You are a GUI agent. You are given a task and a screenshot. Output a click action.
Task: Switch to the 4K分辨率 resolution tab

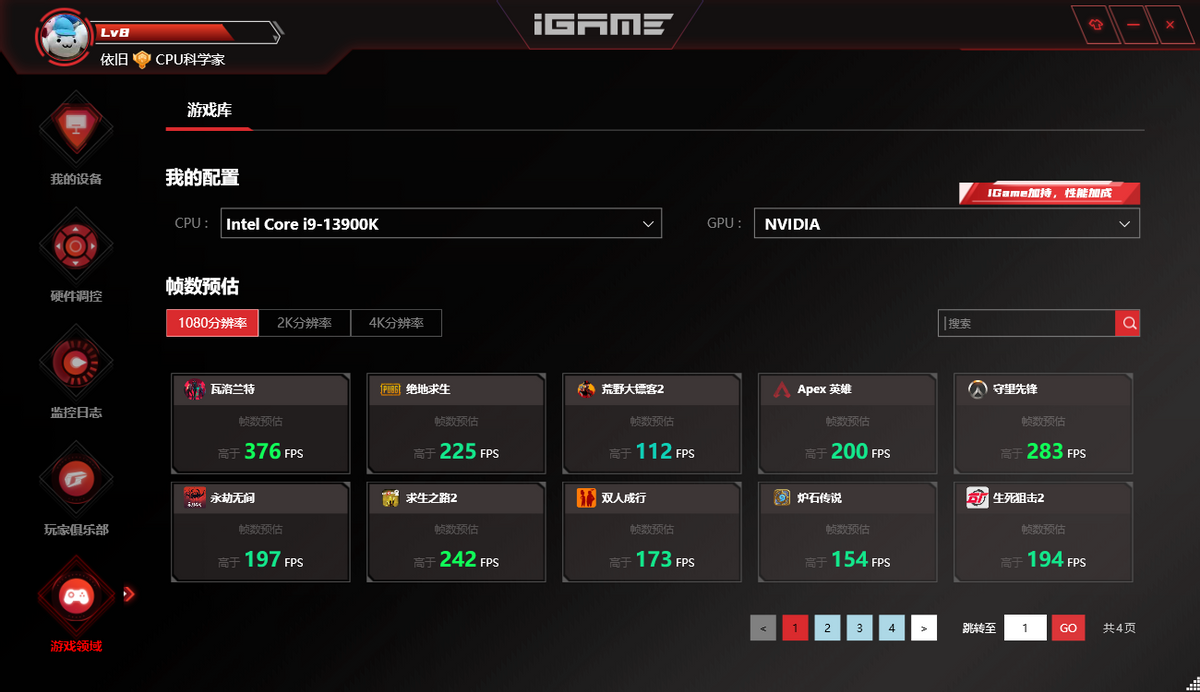pos(396,322)
